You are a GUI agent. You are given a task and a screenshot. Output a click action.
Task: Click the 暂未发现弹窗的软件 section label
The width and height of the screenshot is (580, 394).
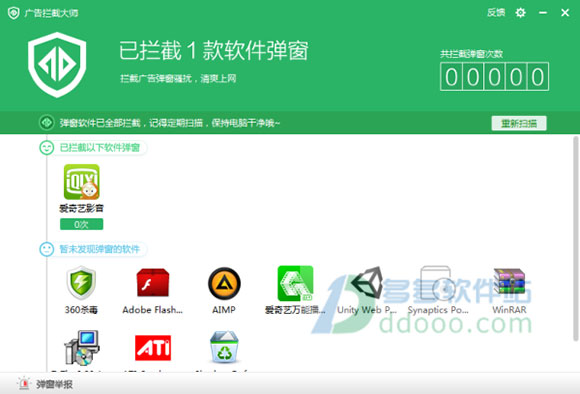(100, 249)
